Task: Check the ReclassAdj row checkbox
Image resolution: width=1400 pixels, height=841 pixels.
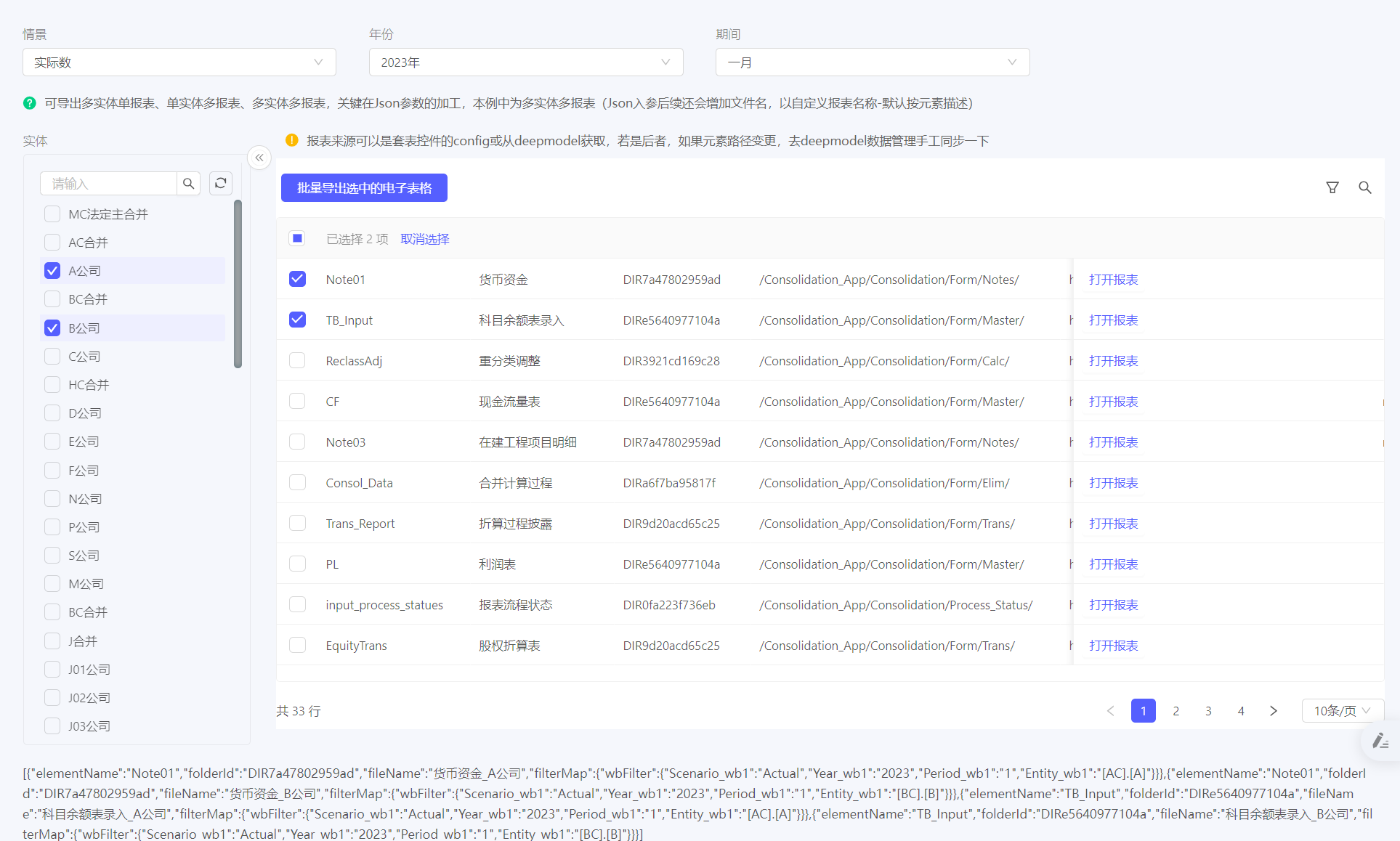Action: coord(297,361)
